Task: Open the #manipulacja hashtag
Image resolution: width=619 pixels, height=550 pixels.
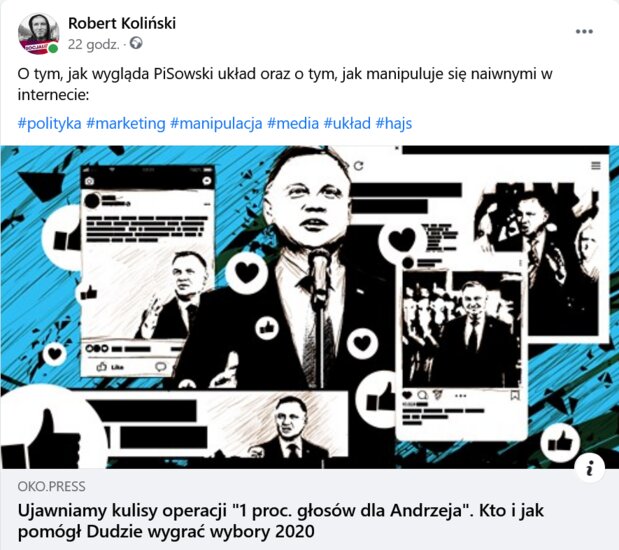Action: point(216,123)
